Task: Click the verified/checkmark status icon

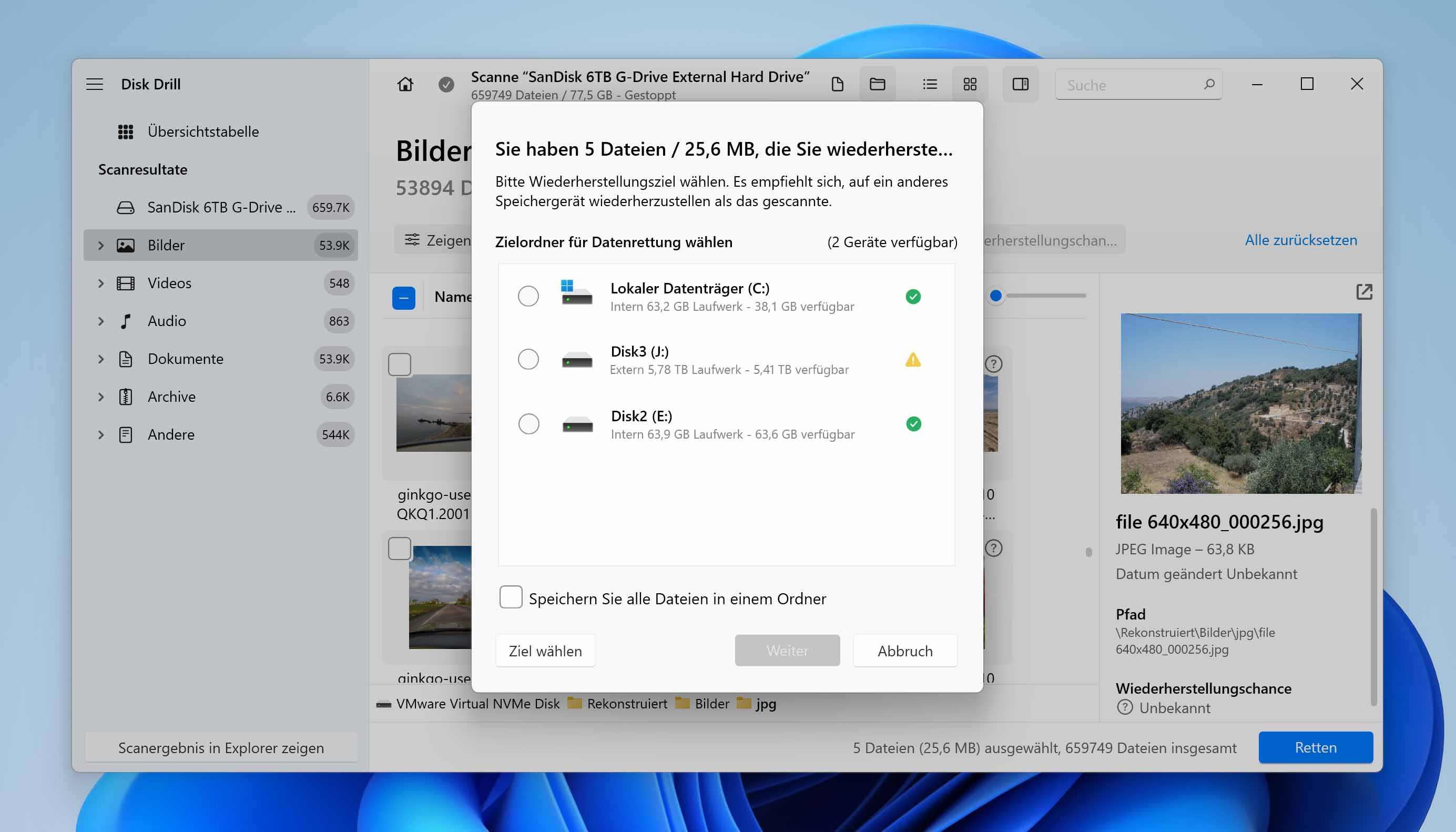Action: tap(912, 296)
